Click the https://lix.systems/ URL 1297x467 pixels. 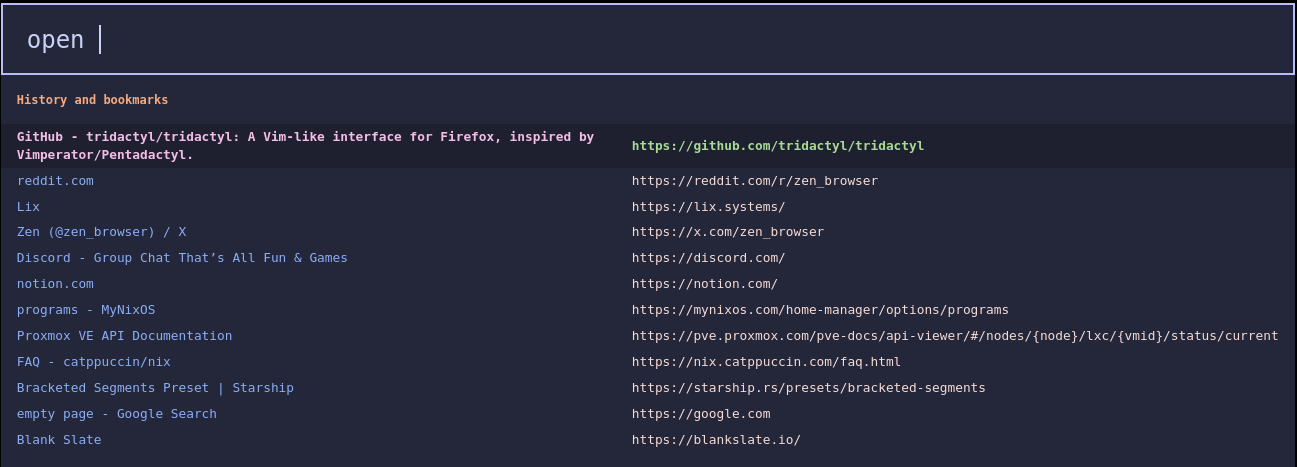click(708, 207)
